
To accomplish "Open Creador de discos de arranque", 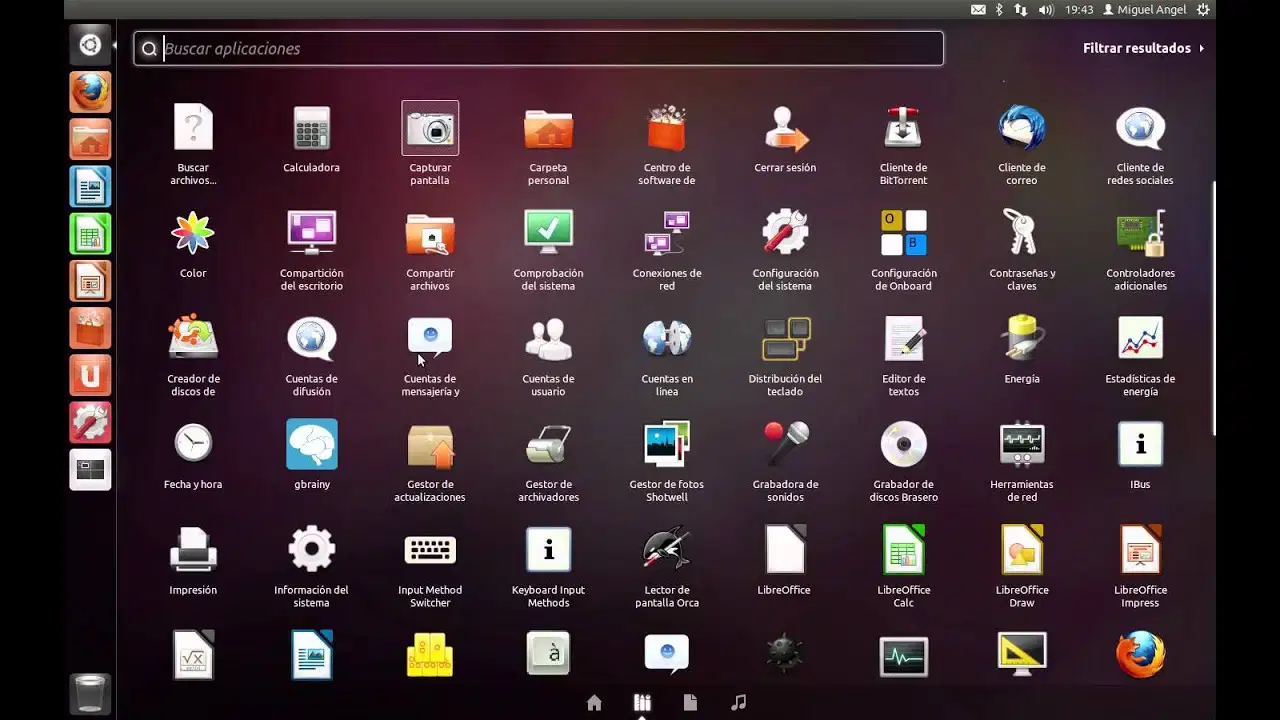I will coord(193,339).
